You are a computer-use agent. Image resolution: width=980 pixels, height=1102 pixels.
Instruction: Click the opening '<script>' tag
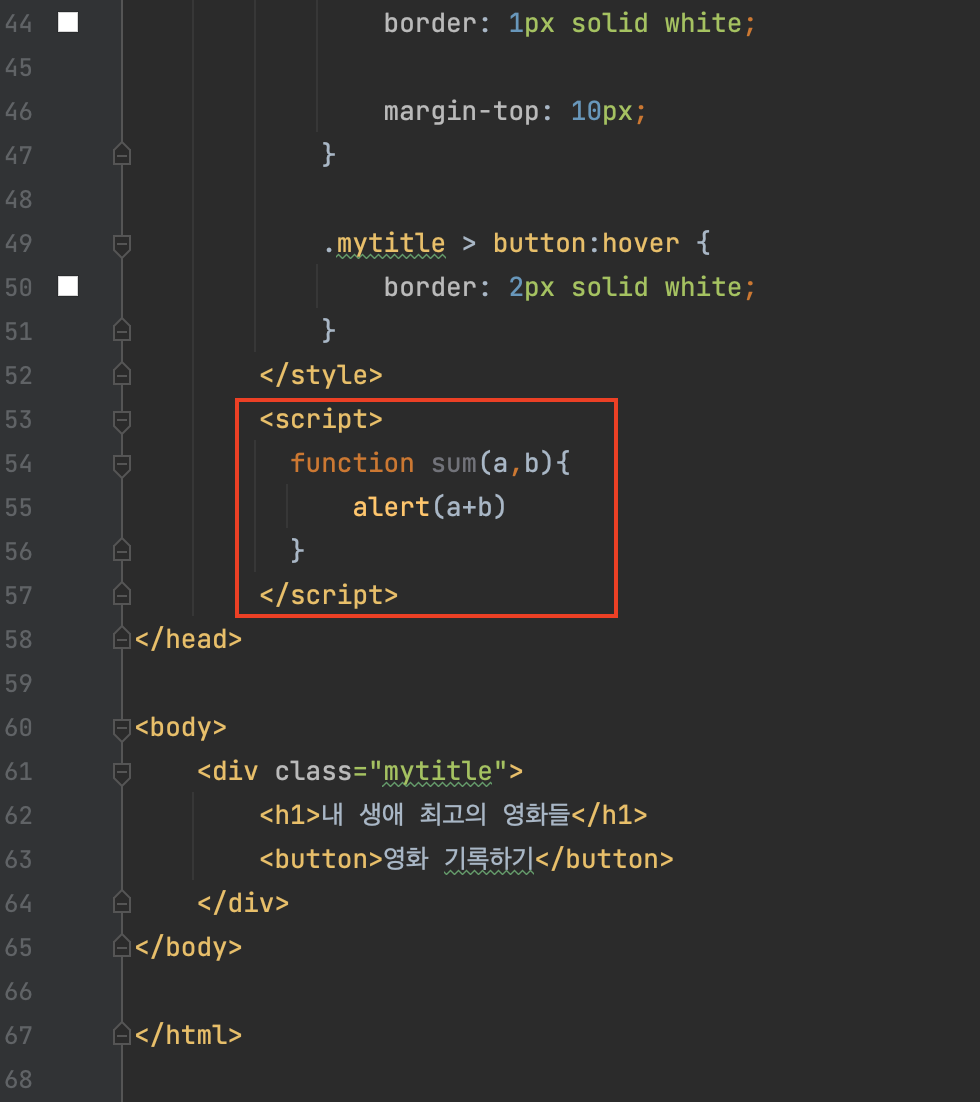(321, 420)
